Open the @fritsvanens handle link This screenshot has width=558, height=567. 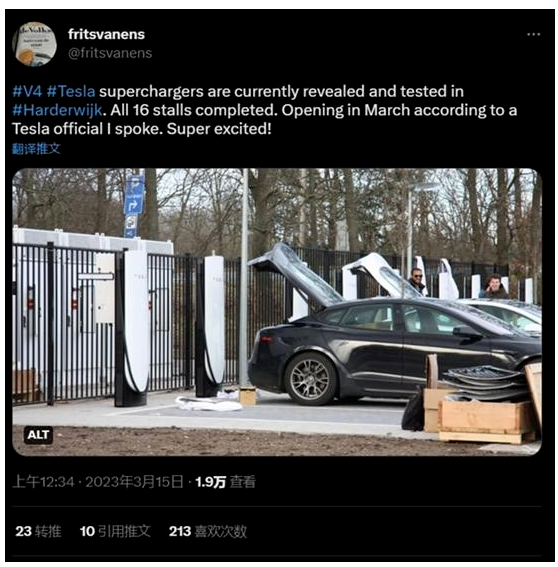coord(110,53)
